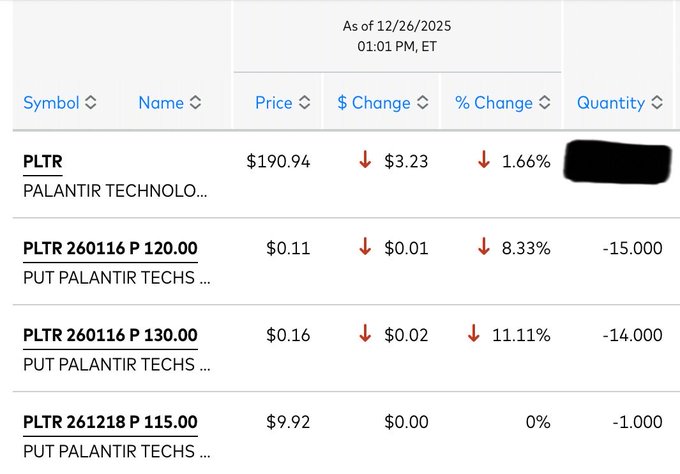
Task: Click sort arrows beside Name header
Action: point(195,103)
